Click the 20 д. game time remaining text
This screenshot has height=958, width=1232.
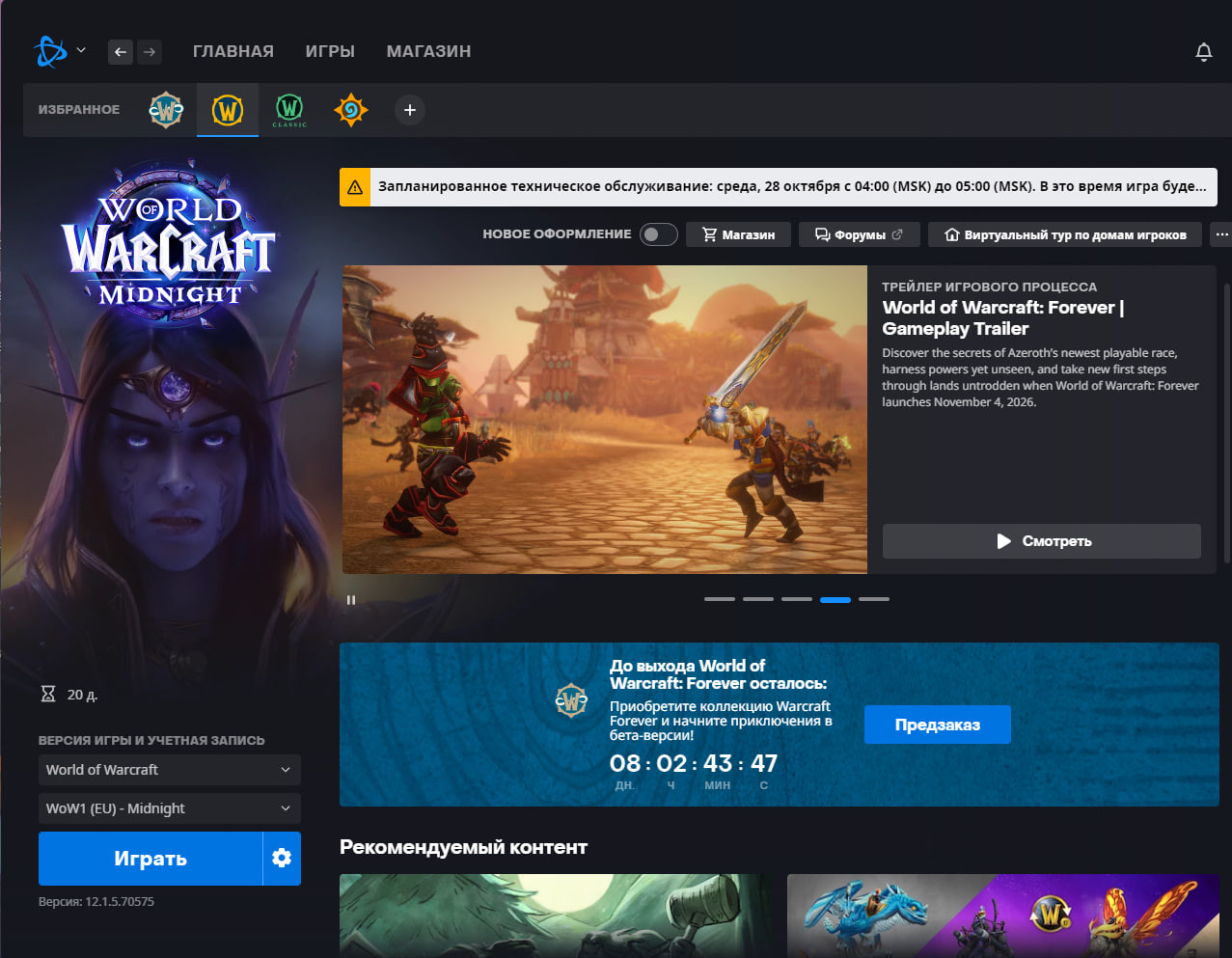pyautogui.click(x=82, y=695)
